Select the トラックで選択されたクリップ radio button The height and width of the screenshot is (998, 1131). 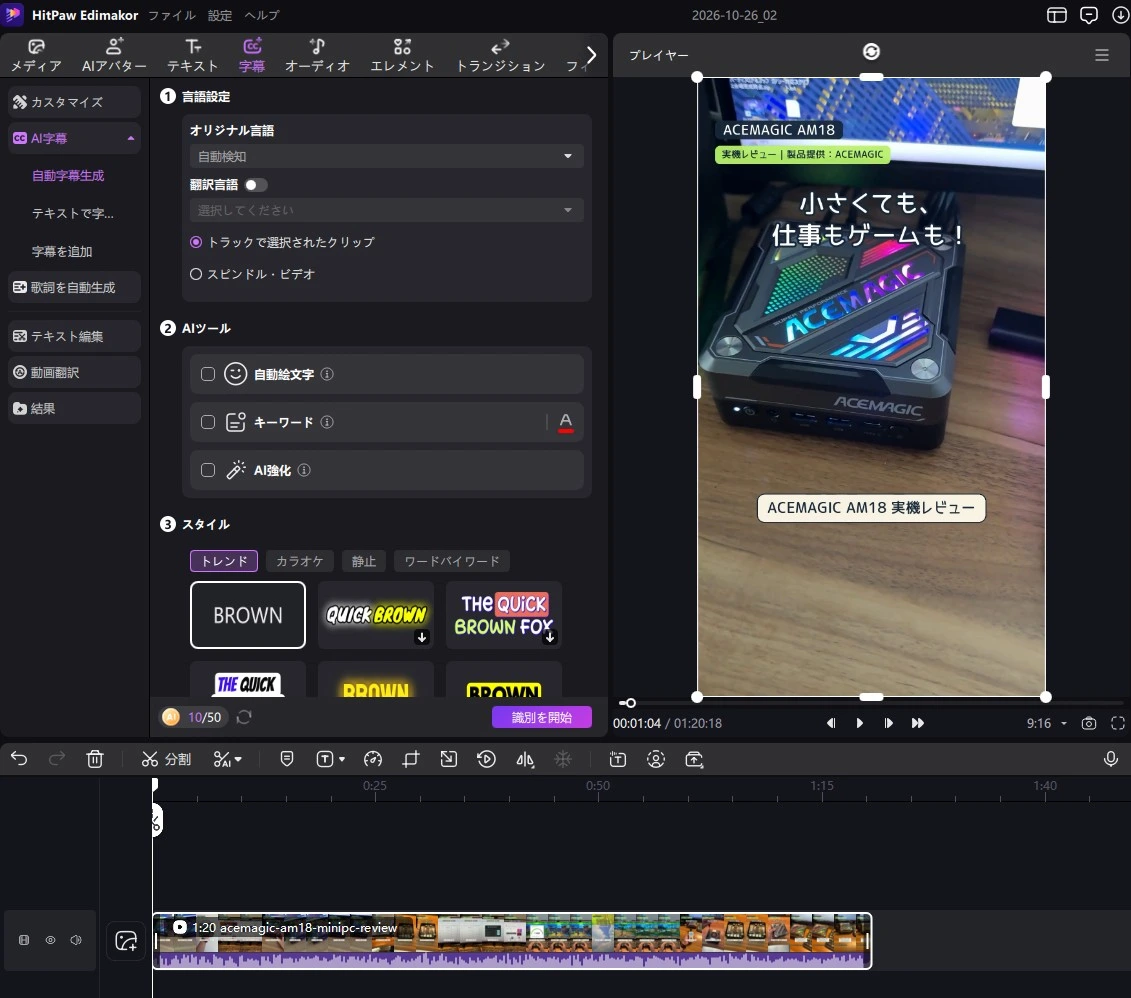click(x=196, y=242)
